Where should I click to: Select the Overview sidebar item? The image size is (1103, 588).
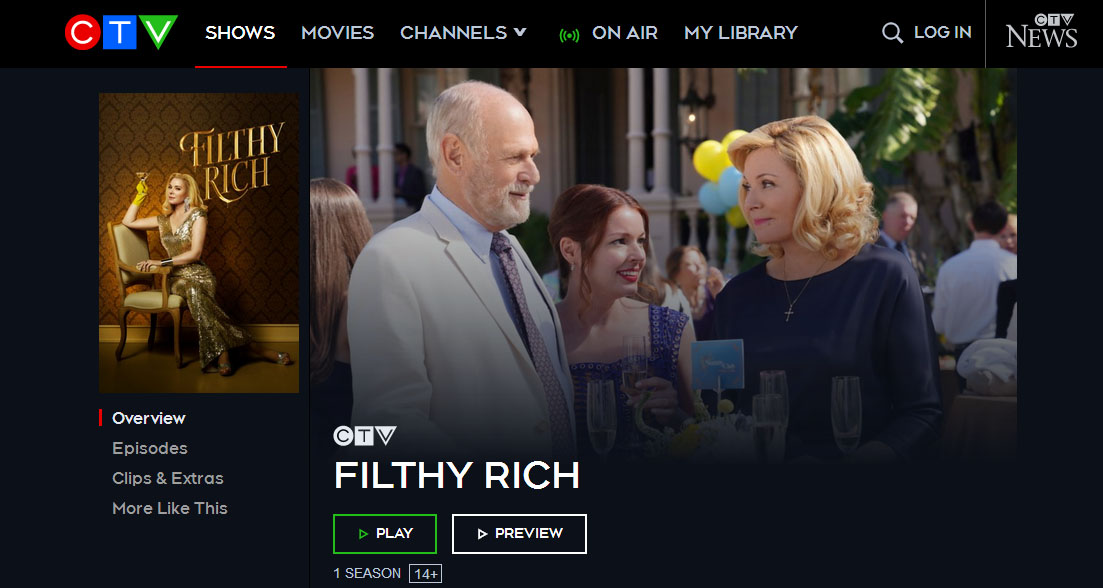point(148,418)
